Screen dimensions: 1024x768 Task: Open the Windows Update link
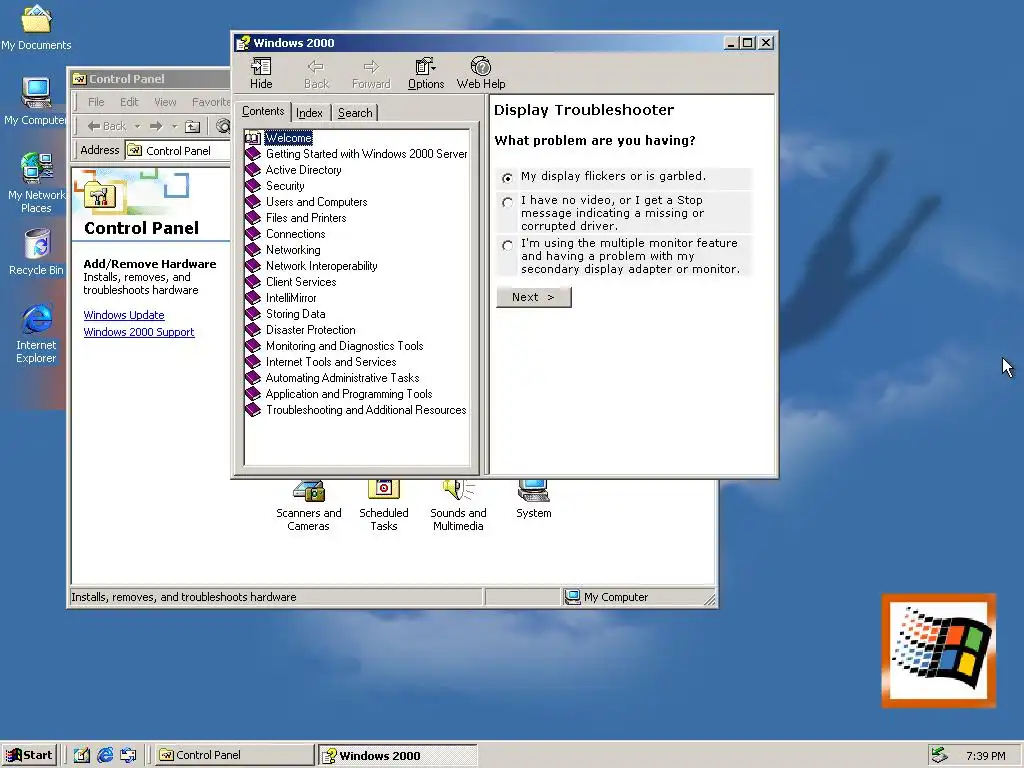click(x=123, y=315)
